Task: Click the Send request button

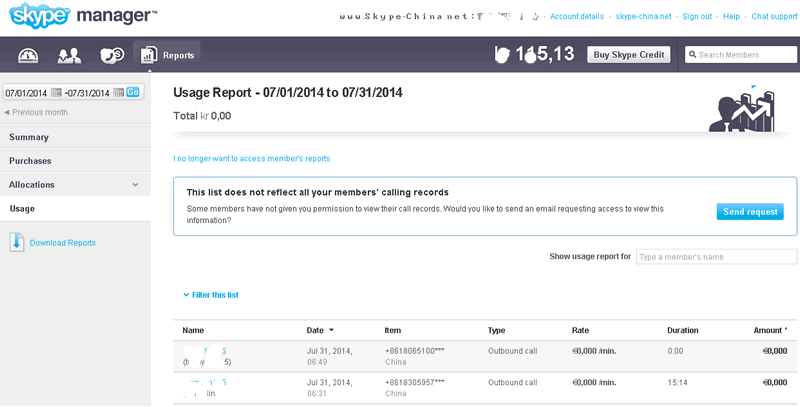Action: pos(750,212)
